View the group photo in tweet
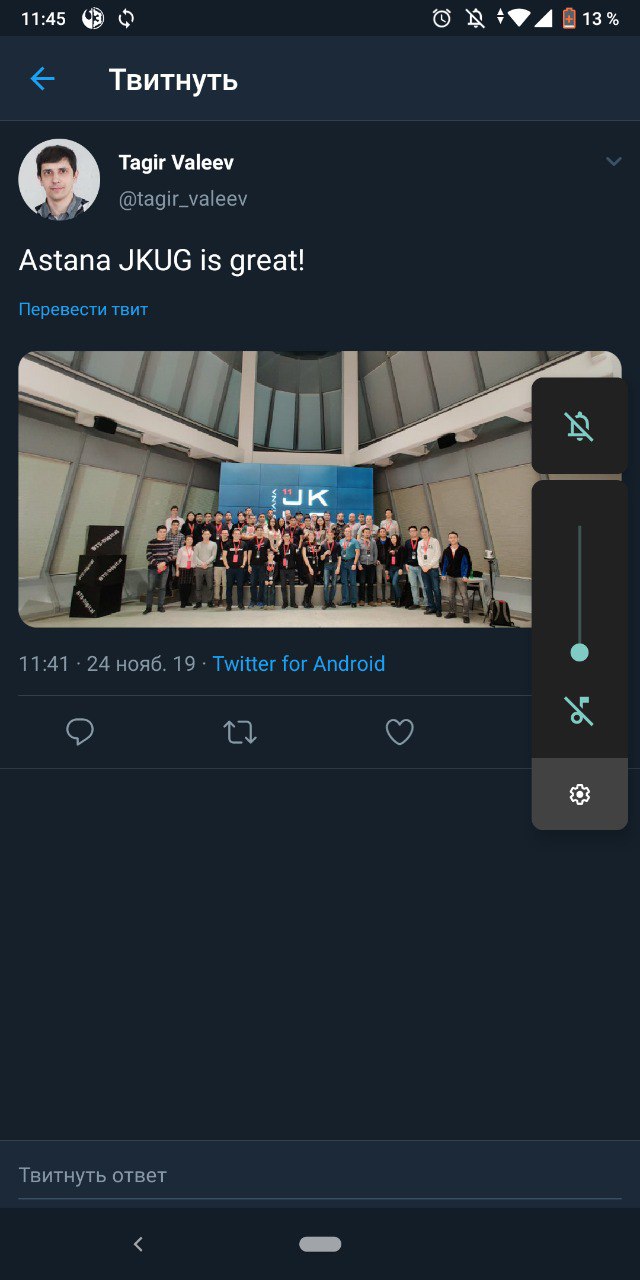 click(320, 489)
